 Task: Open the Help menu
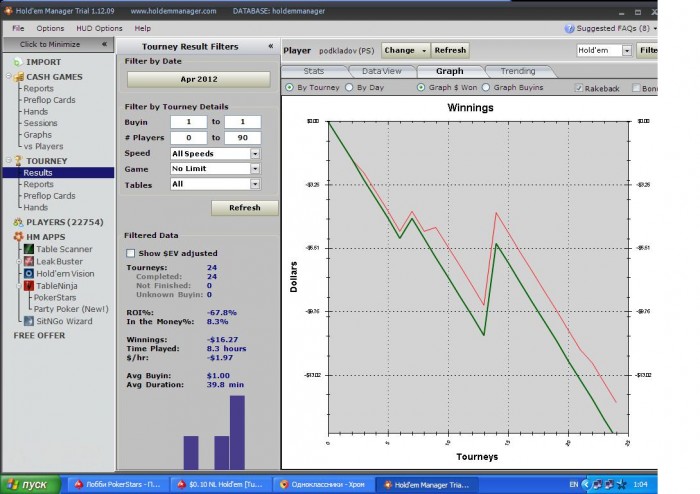[x=142, y=29]
